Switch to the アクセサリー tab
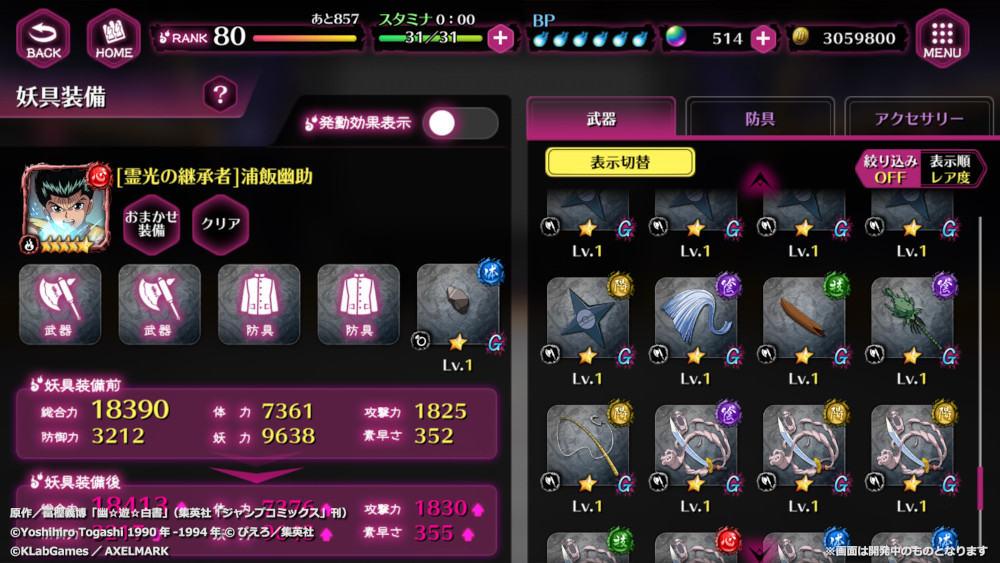The height and width of the screenshot is (563, 1000). click(x=919, y=118)
